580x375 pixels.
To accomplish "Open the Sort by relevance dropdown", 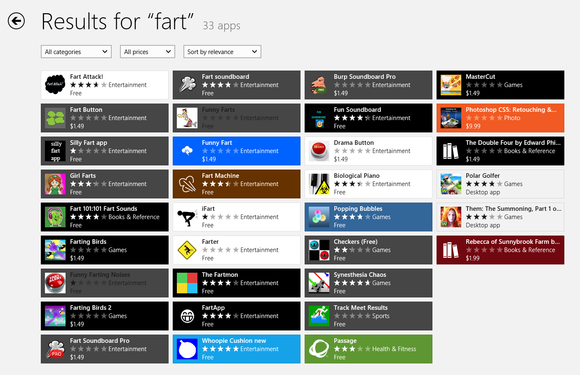I will 222,52.
